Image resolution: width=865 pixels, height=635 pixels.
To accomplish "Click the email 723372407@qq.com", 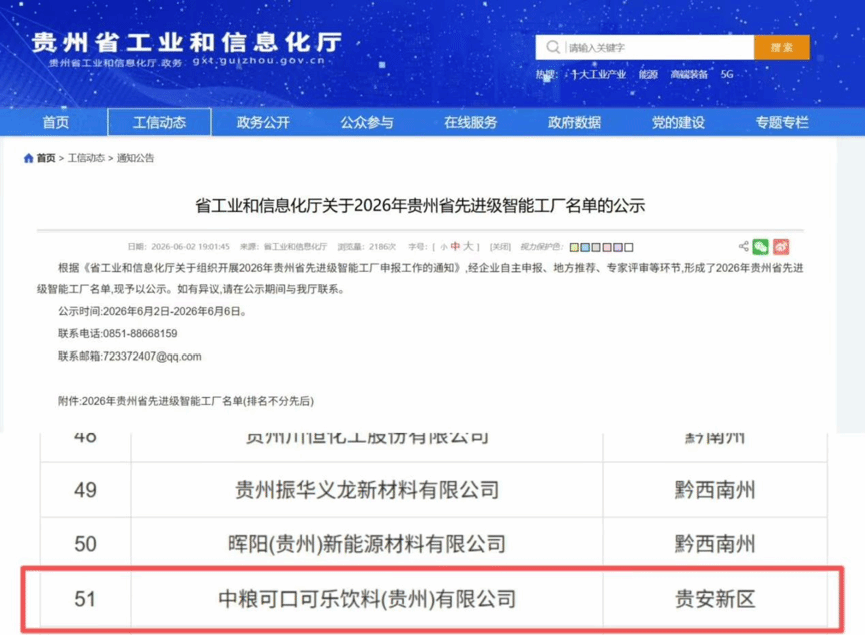I will click(x=152, y=356).
